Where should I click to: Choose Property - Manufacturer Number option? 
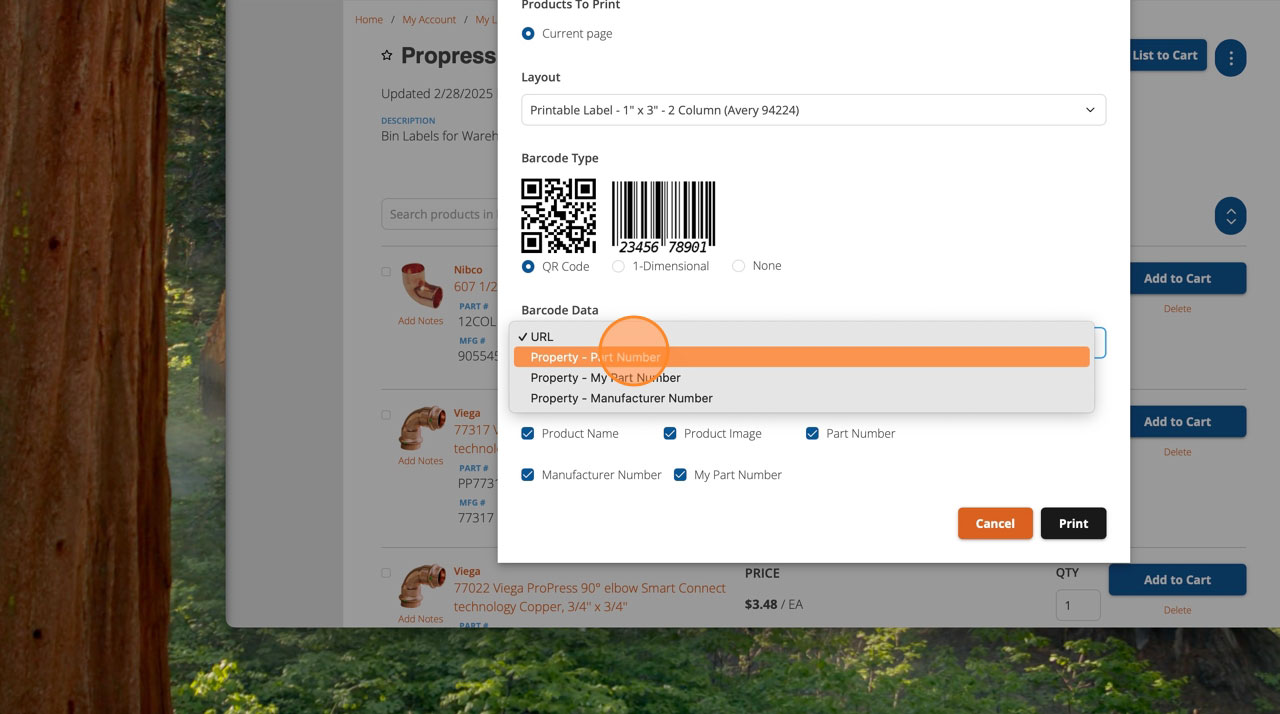tap(801, 398)
